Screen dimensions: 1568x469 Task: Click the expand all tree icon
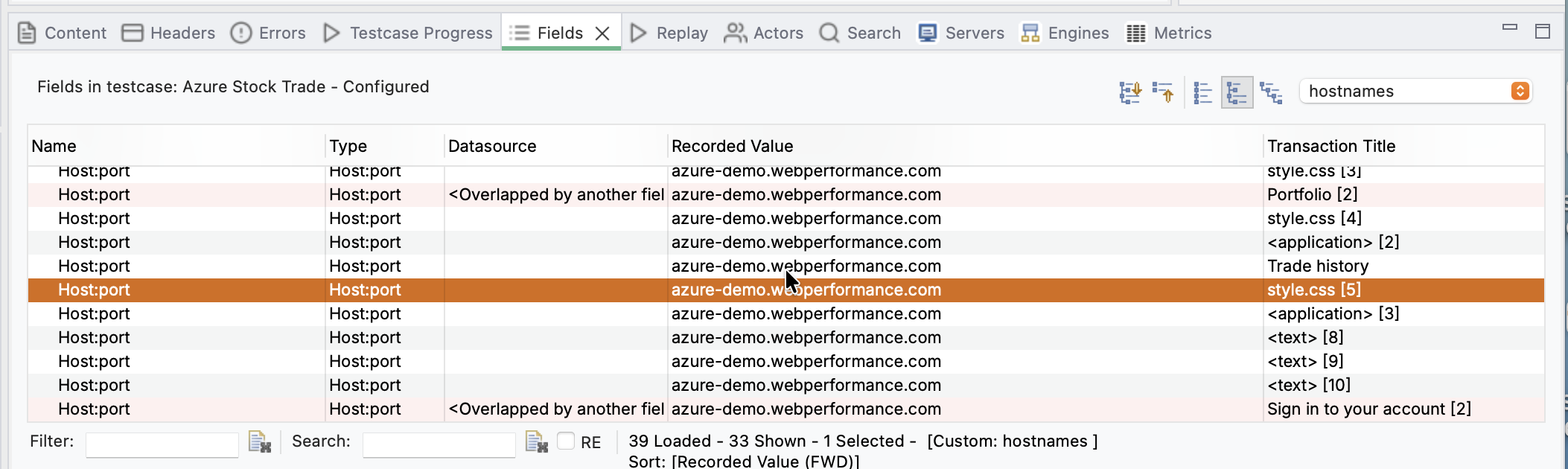point(1130,92)
